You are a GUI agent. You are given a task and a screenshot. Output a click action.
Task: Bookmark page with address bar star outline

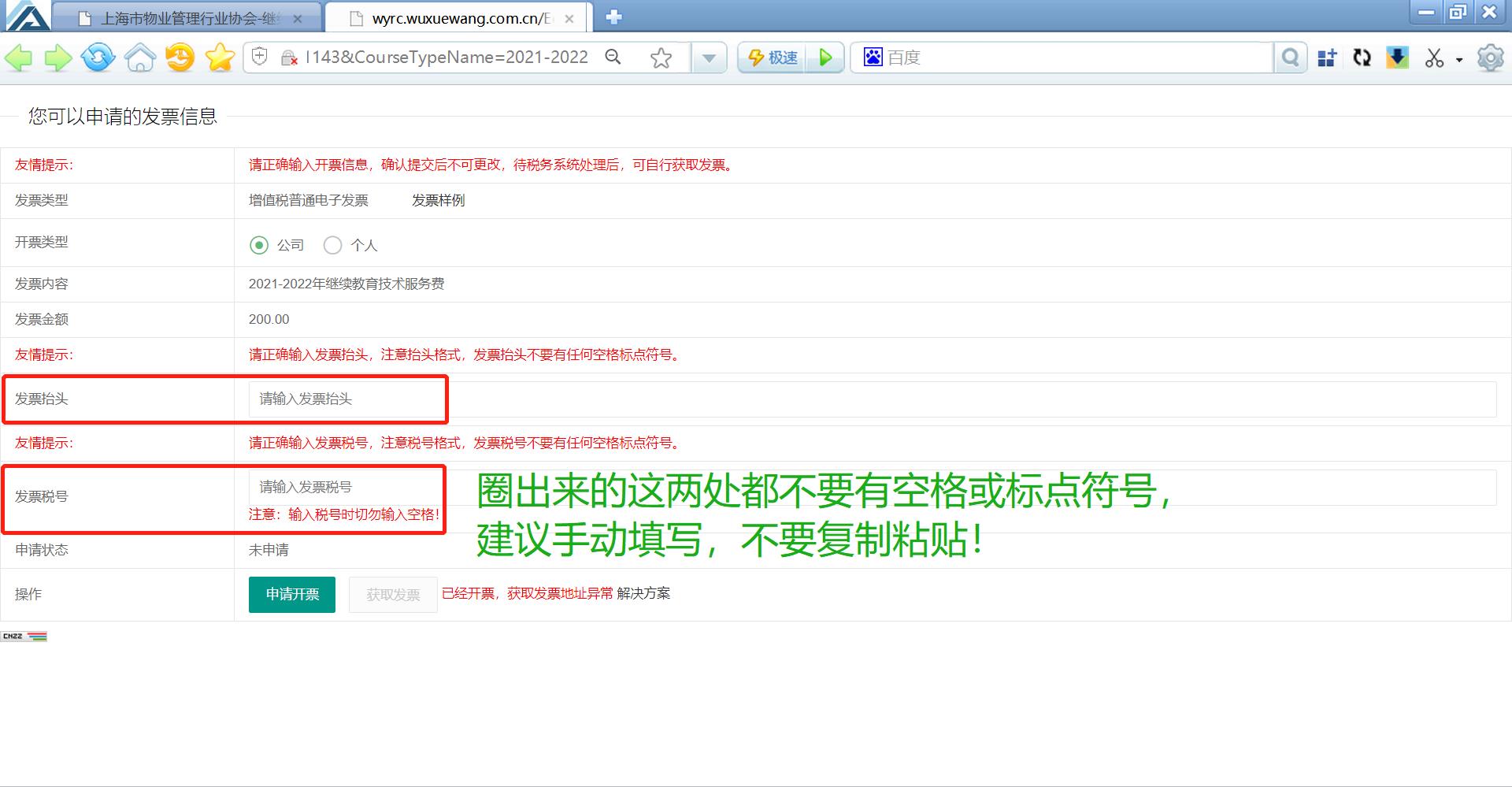(661, 58)
